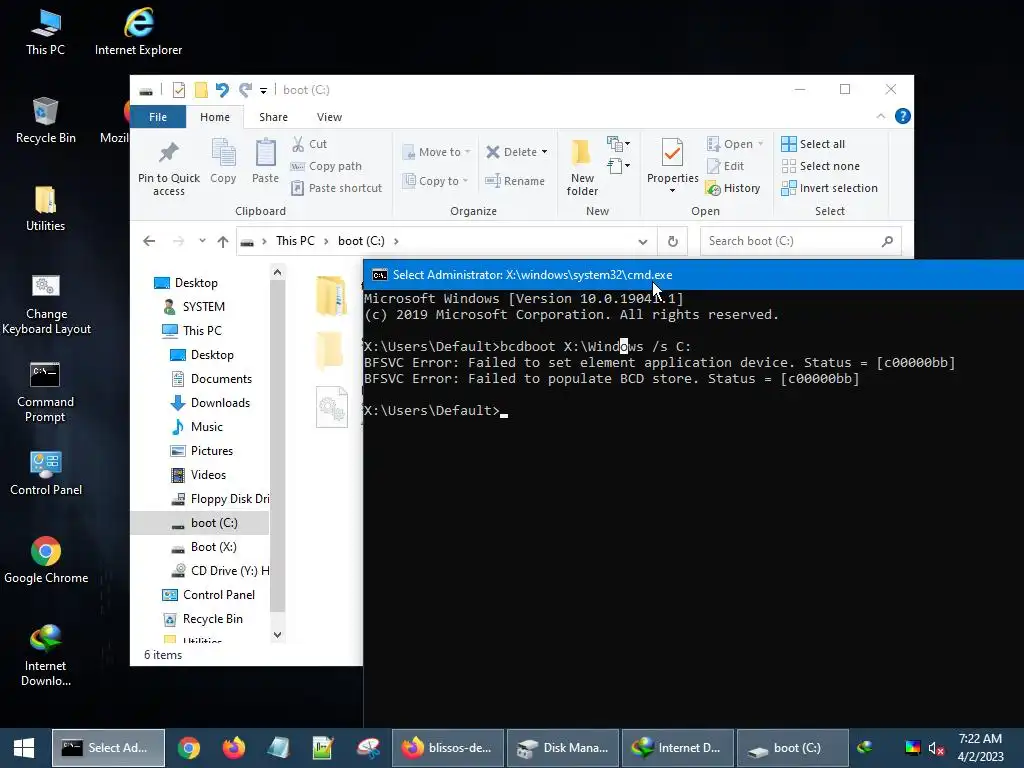Open Explorer help icon
The image size is (1024, 768).
coord(903,116)
